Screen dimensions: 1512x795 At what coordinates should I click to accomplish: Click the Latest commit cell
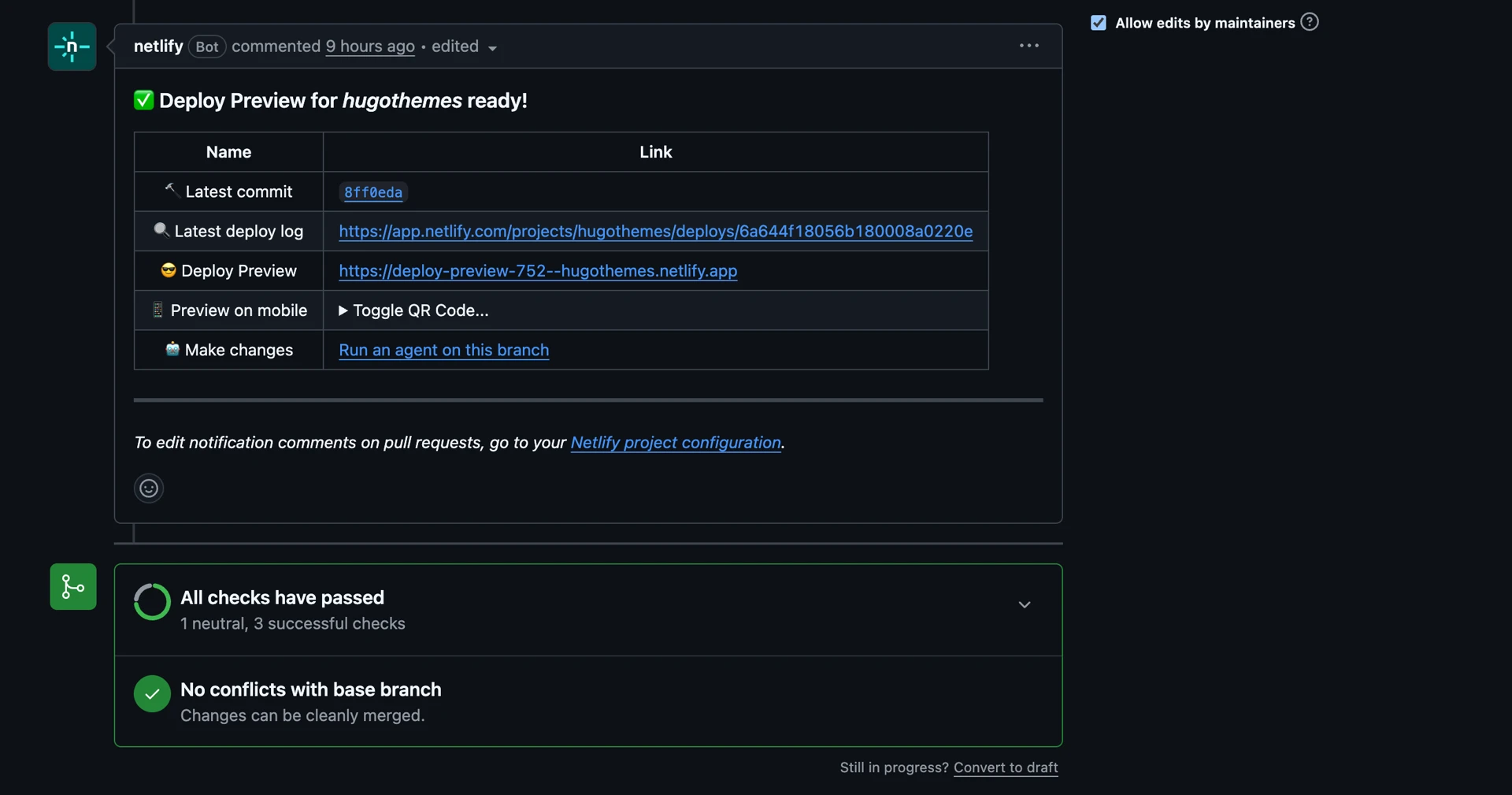coord(228,191)
